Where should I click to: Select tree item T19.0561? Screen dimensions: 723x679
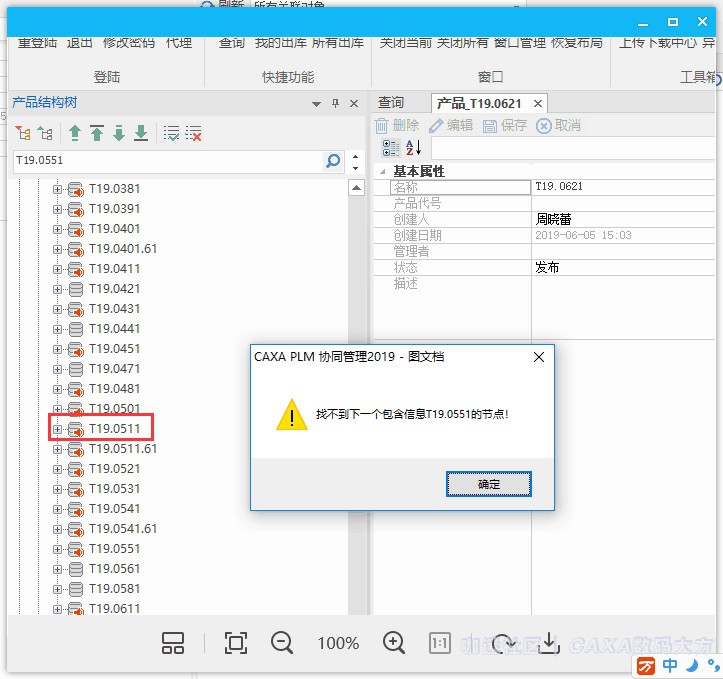pyautogui.click(x=114, y=569)
